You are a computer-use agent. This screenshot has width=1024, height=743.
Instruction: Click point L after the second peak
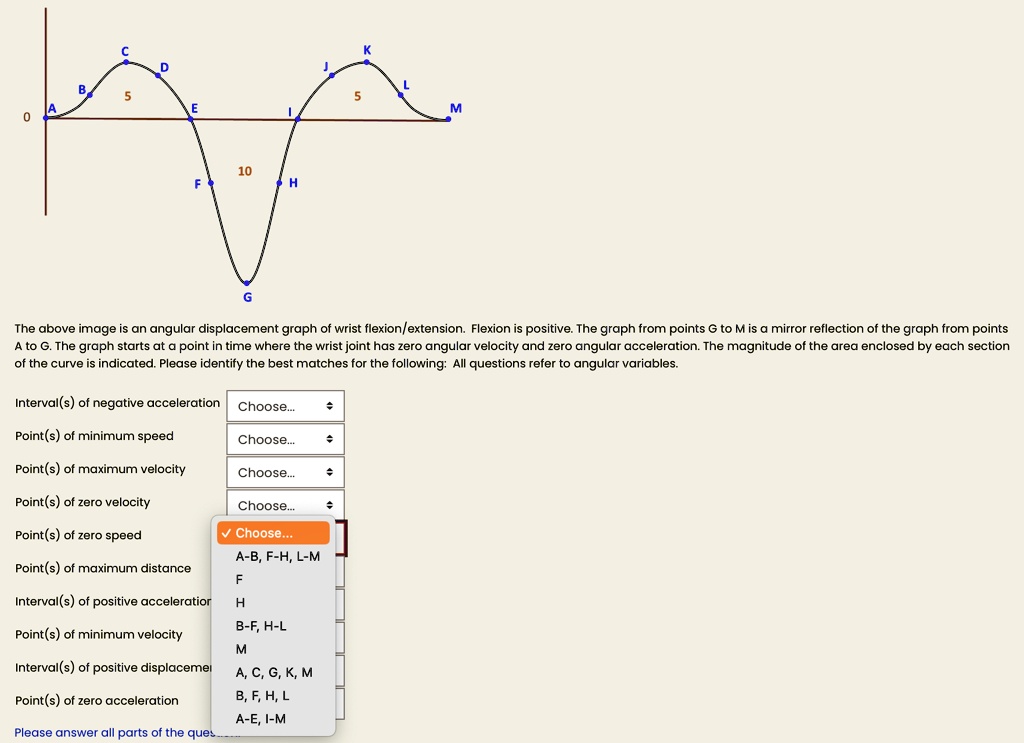click(x=400, y=95)
